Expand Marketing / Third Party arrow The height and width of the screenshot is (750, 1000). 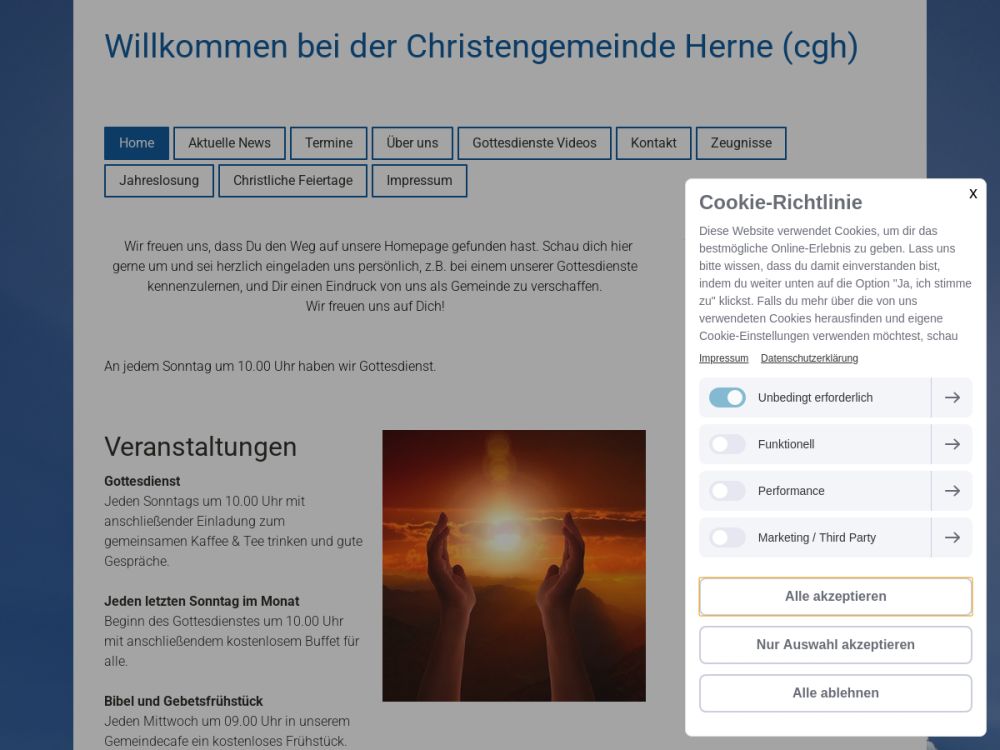952,538
